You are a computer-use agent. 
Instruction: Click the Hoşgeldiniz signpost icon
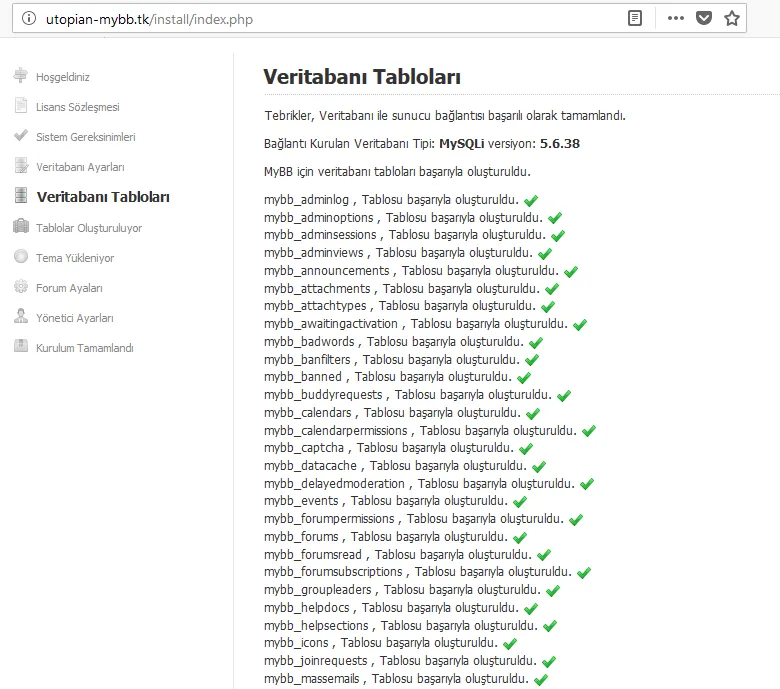pos(21,75)
